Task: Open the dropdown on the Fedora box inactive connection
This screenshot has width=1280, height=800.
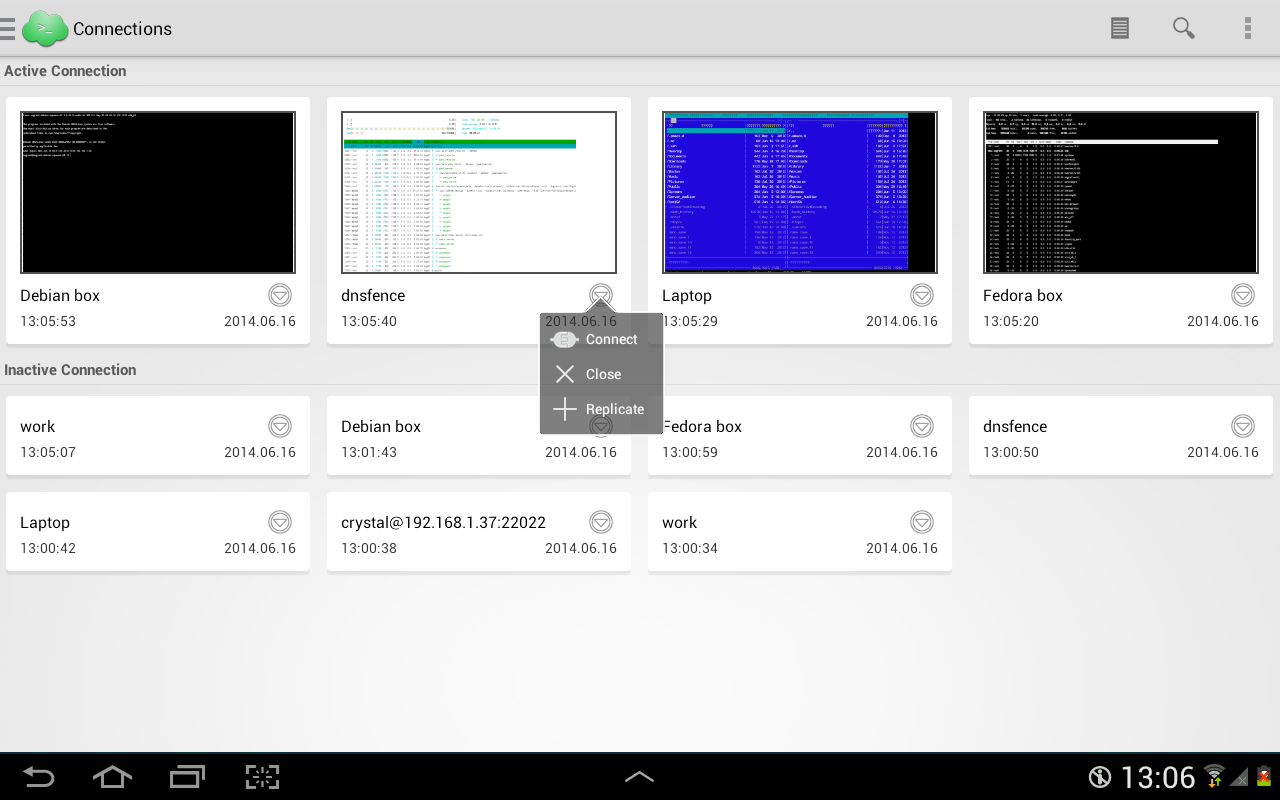Action: tap(921, 425)
